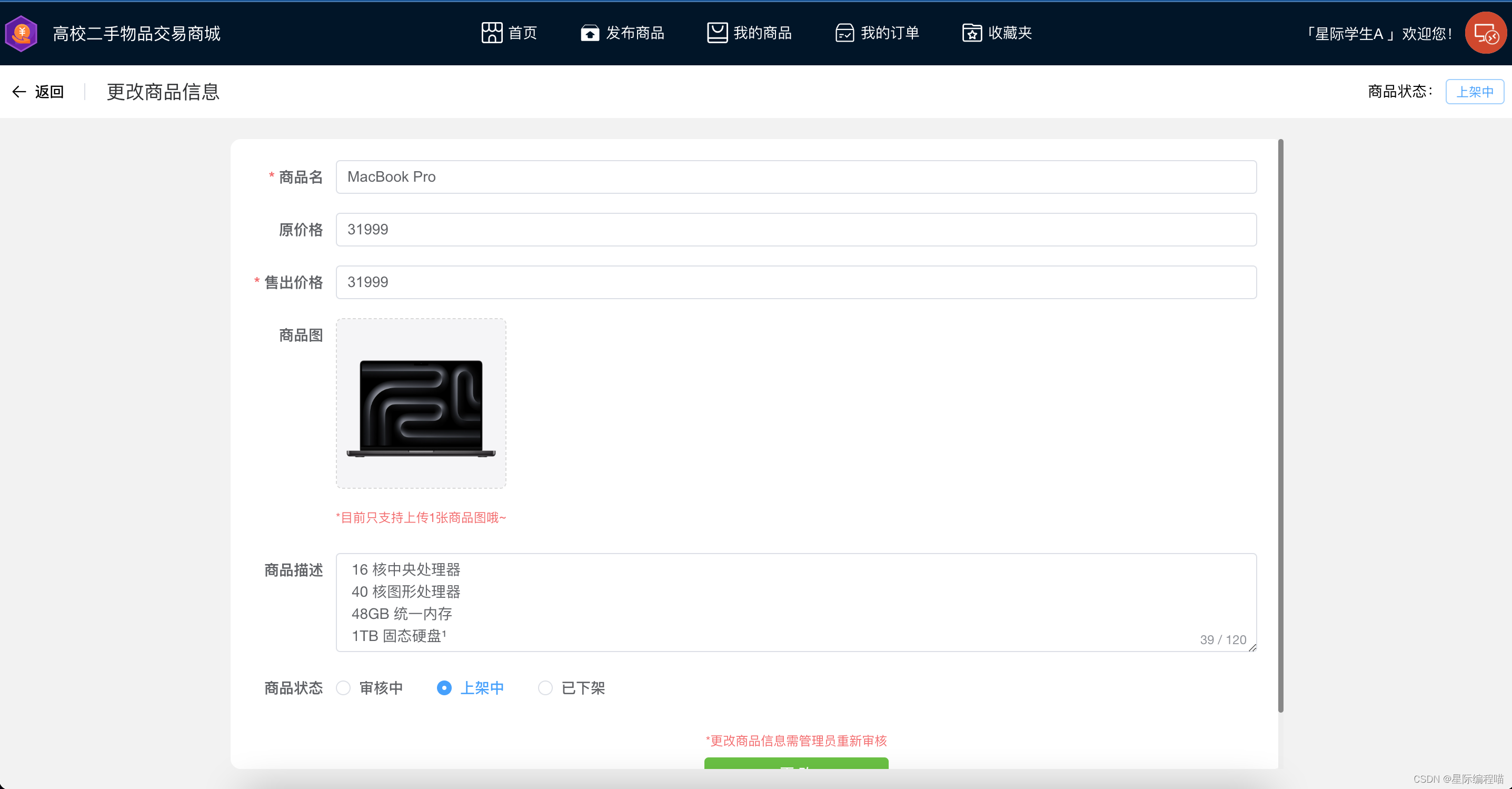Click the user avatar in top right
Image resolution: width=1512 pixels, height=789 pixels.
click(x=1486, y=33)
